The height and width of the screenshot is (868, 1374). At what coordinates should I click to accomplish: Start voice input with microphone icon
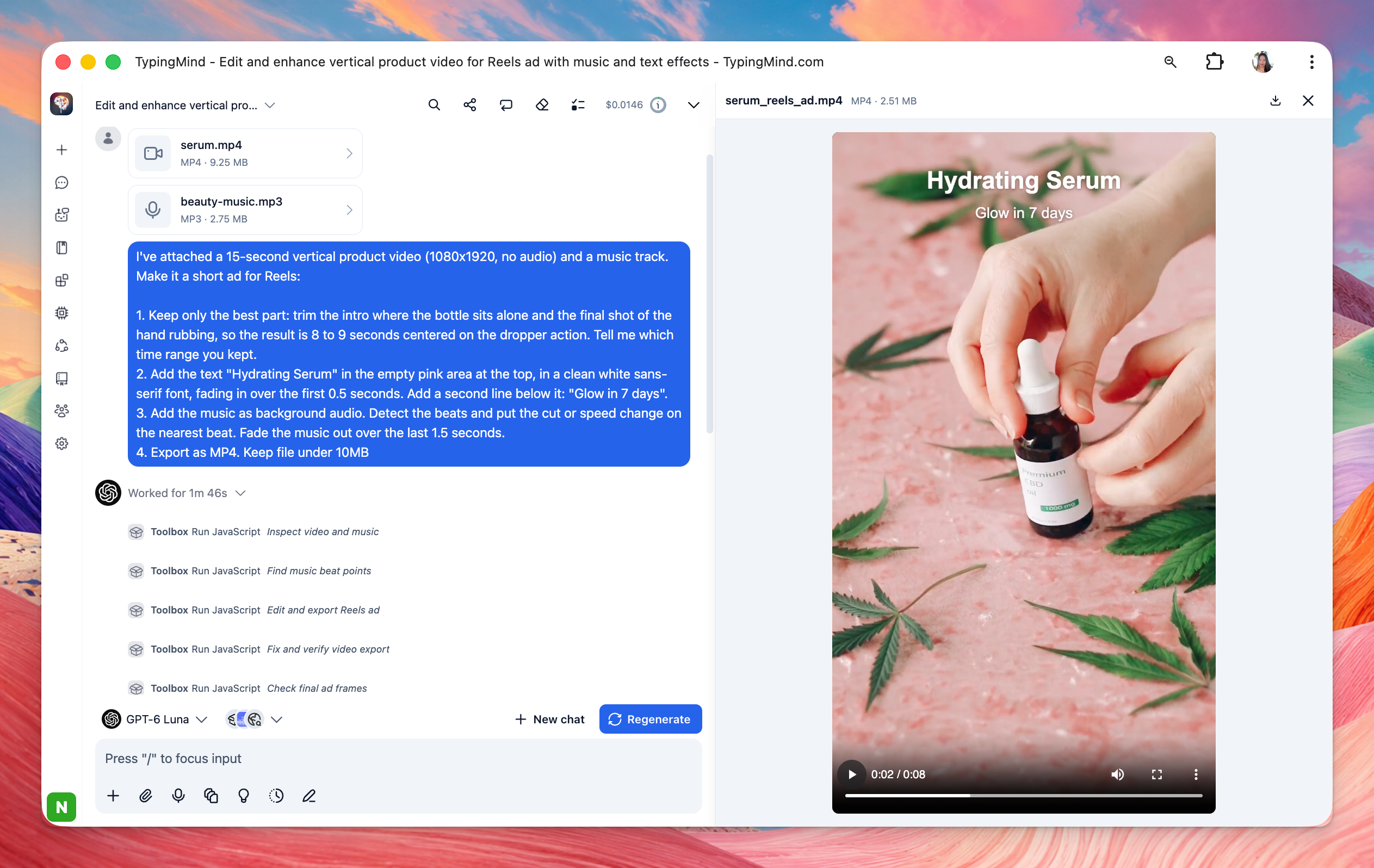[178, 796]
